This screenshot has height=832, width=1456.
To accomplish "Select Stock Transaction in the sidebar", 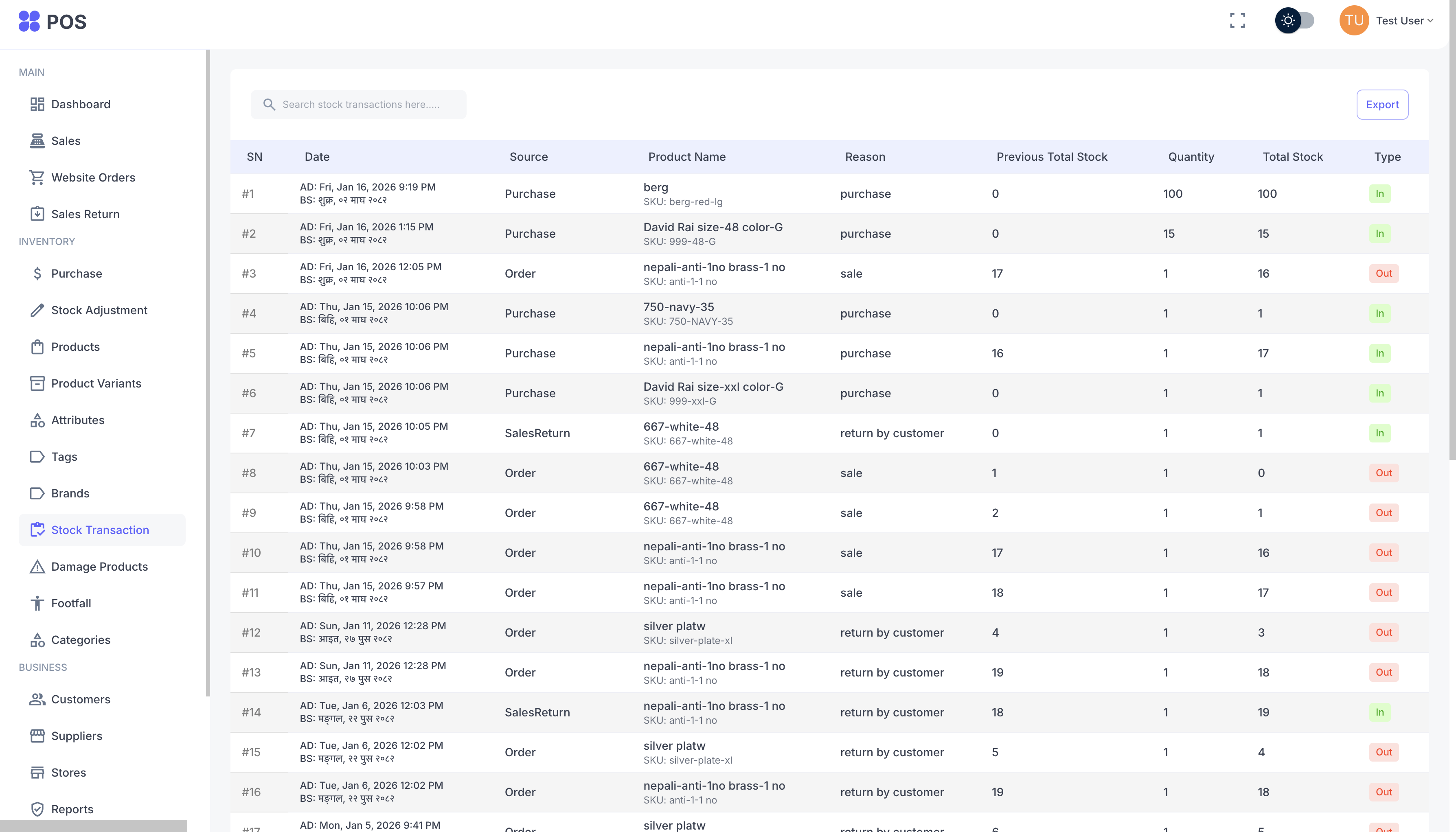I will tap(100, 530).
